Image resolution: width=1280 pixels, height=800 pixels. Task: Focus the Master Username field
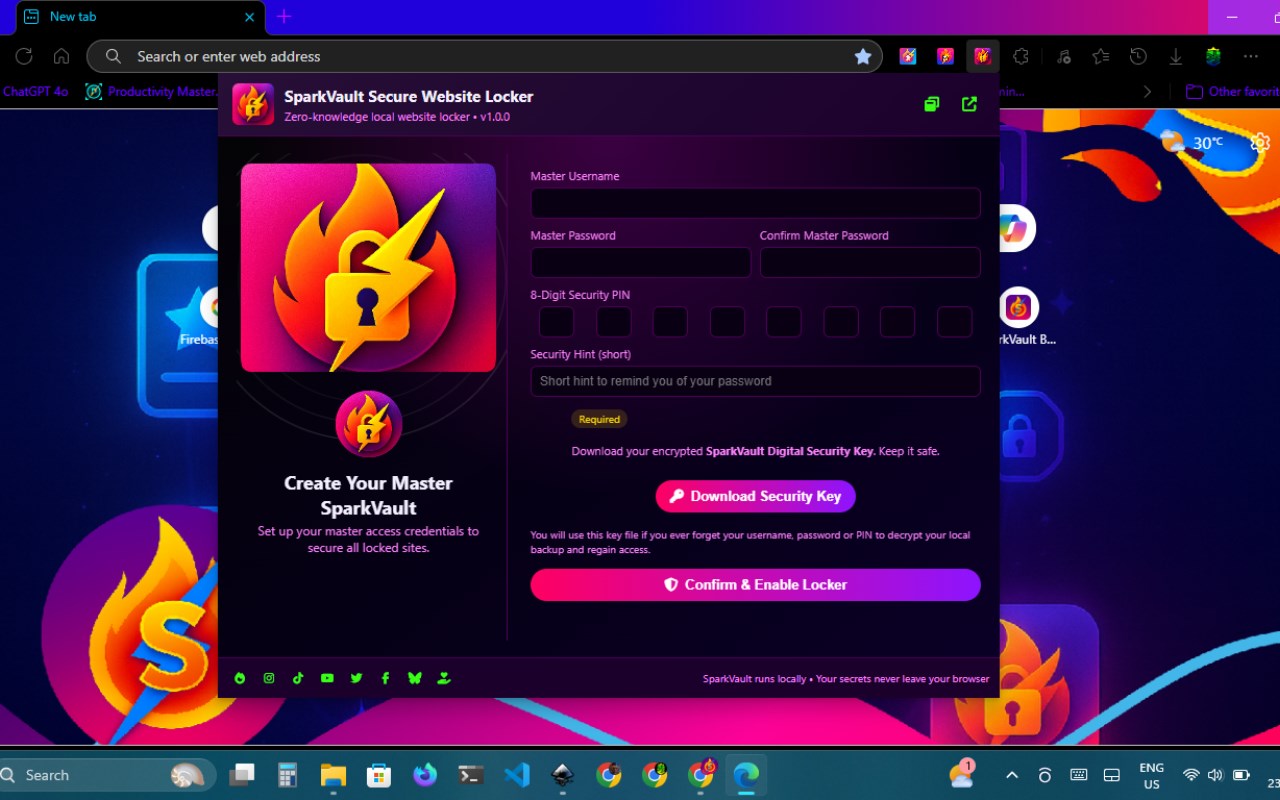pyautogui.click(x=755, y=203)
